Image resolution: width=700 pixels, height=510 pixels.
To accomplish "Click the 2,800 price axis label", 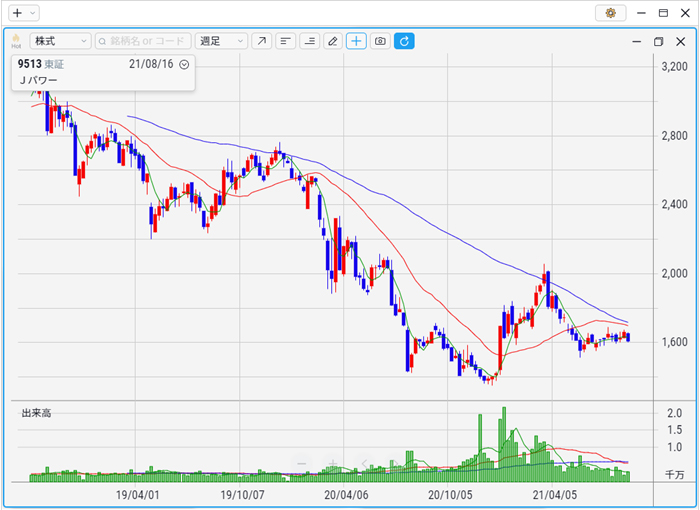I will pos(675,136).
